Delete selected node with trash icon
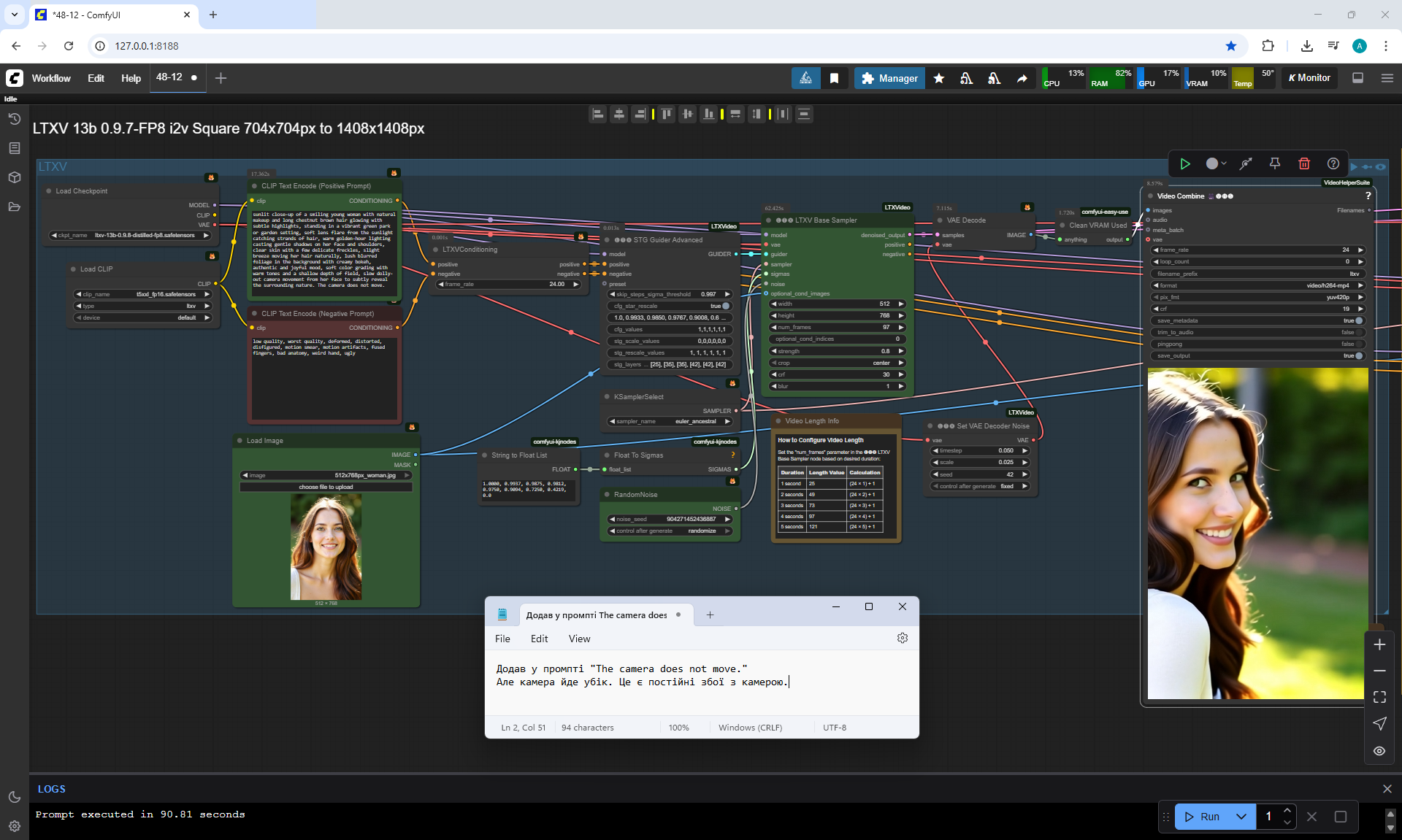1402x840 pixels. click(x=1304, y=163)
